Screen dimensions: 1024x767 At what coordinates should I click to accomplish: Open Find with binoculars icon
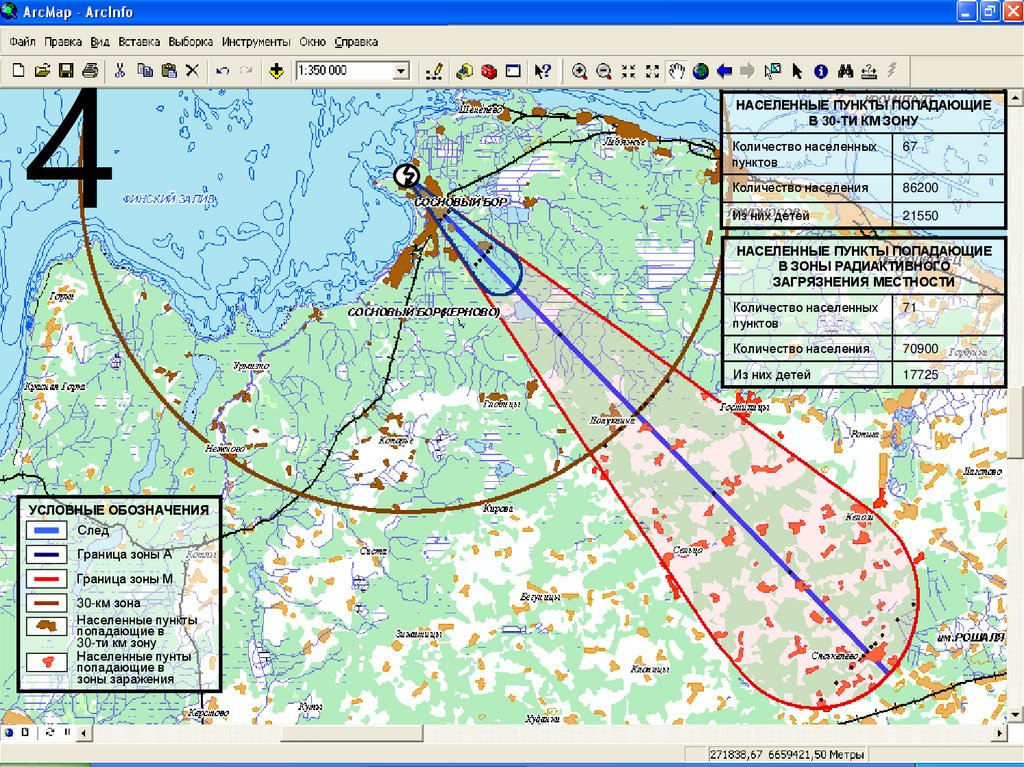pos(845,71)
